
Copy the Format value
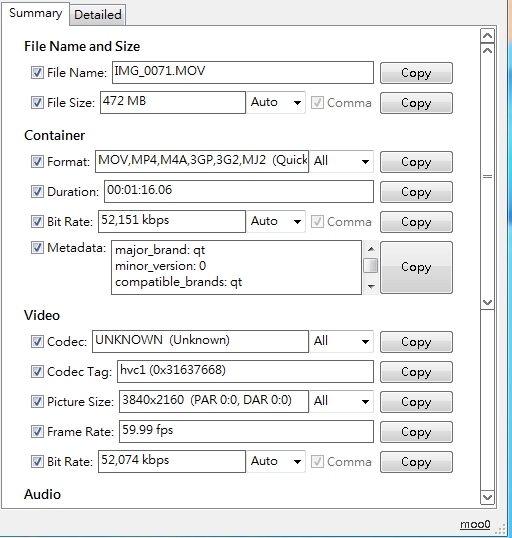(416, 162)
